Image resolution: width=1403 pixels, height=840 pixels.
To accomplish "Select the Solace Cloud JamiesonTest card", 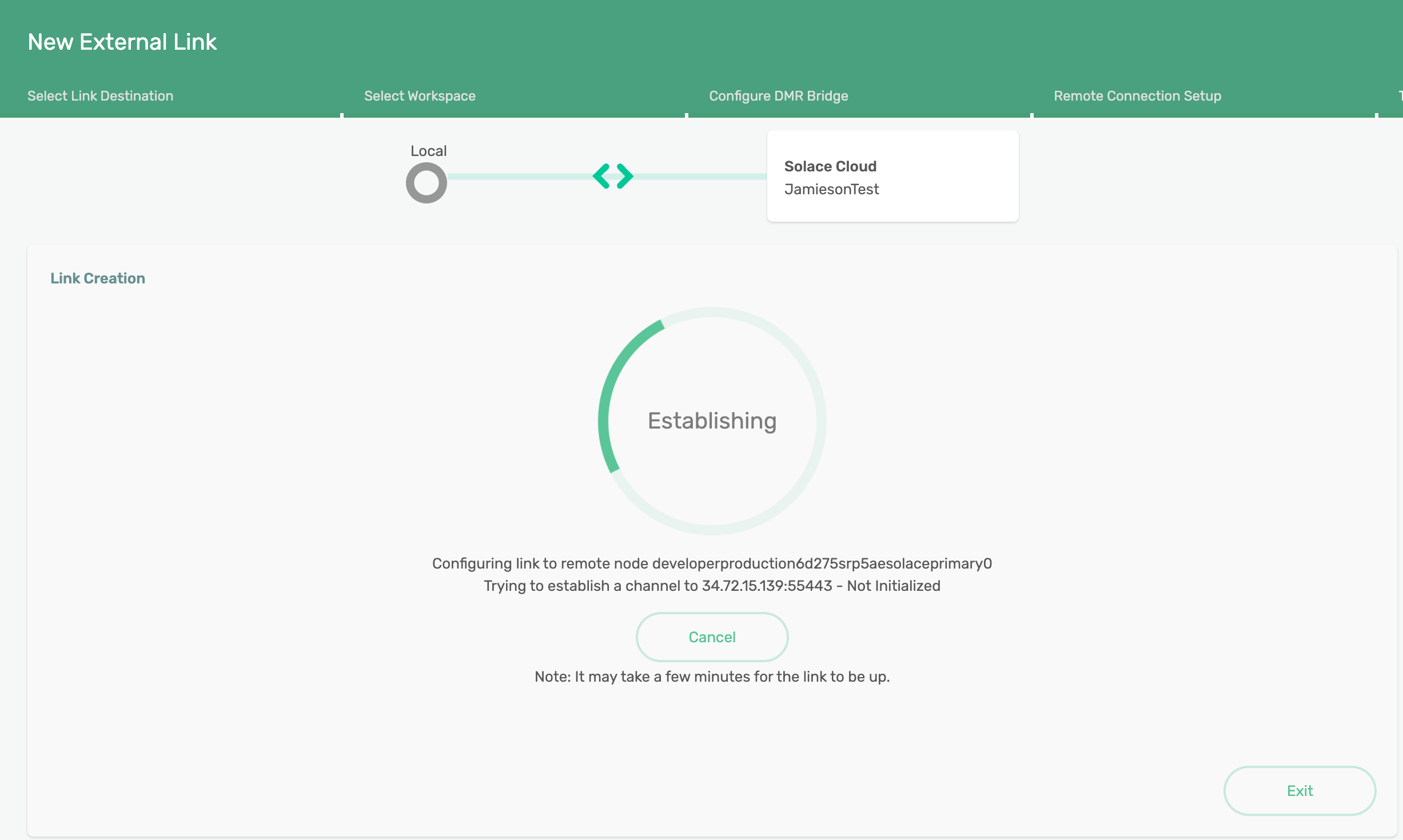I will pos(892,176).
